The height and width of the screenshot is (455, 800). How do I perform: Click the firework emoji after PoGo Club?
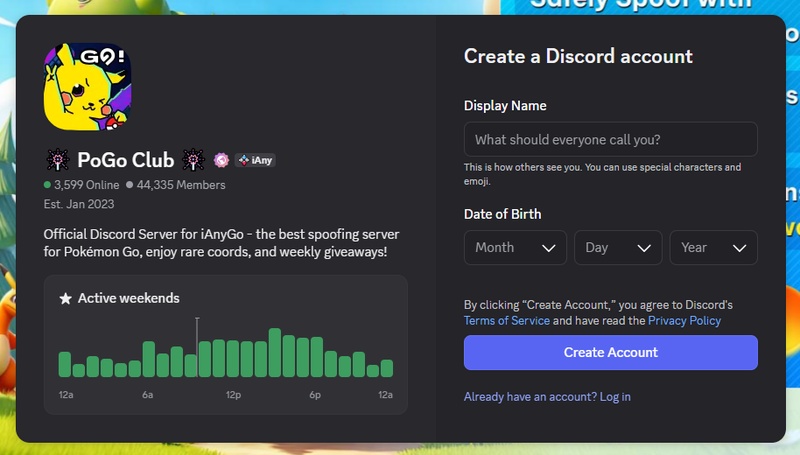[193, 160]
